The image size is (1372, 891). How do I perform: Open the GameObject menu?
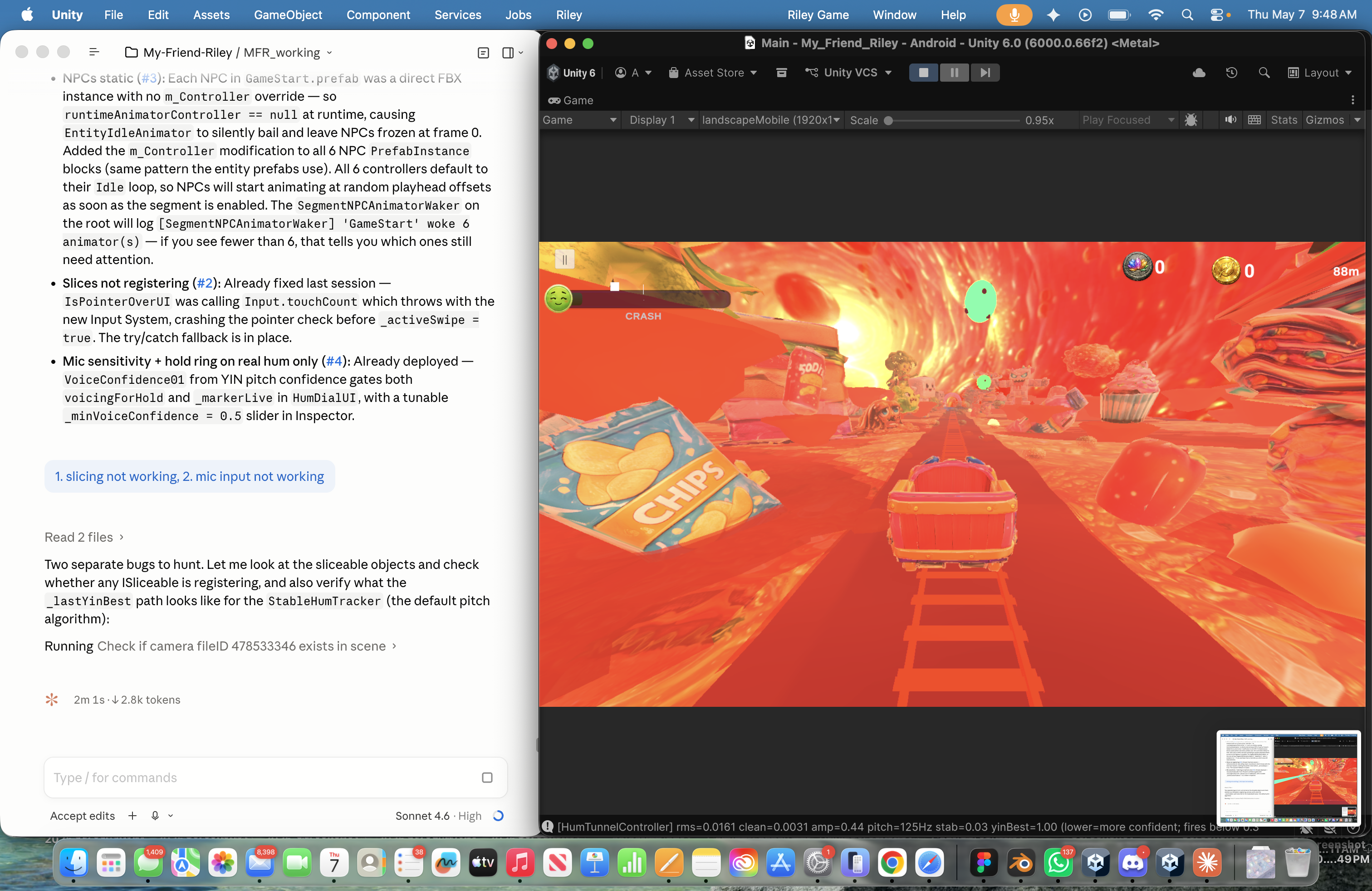tap(288, 15)
